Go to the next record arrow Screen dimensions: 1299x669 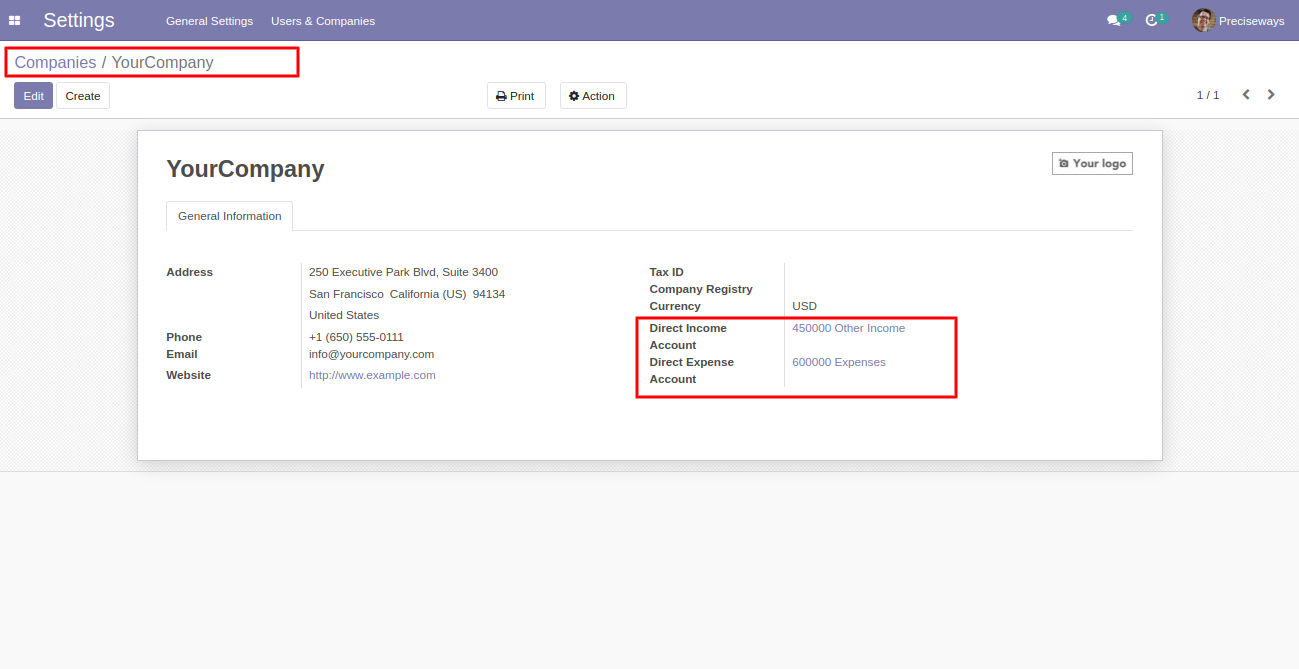point(1271,95)
